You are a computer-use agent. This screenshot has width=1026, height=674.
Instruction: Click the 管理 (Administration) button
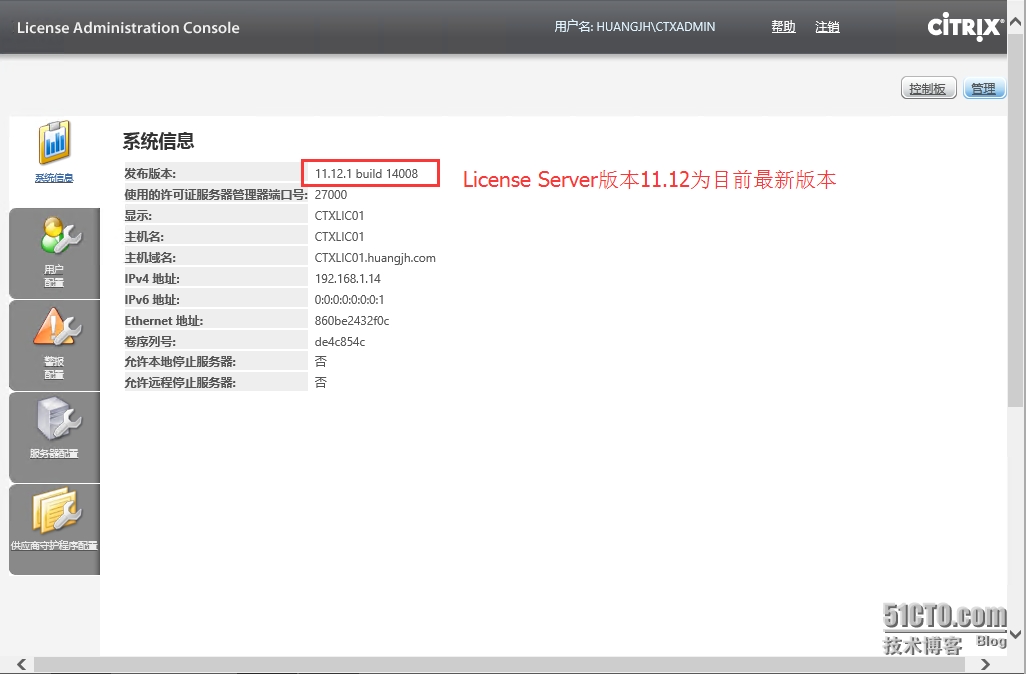(x=984, y=88)
